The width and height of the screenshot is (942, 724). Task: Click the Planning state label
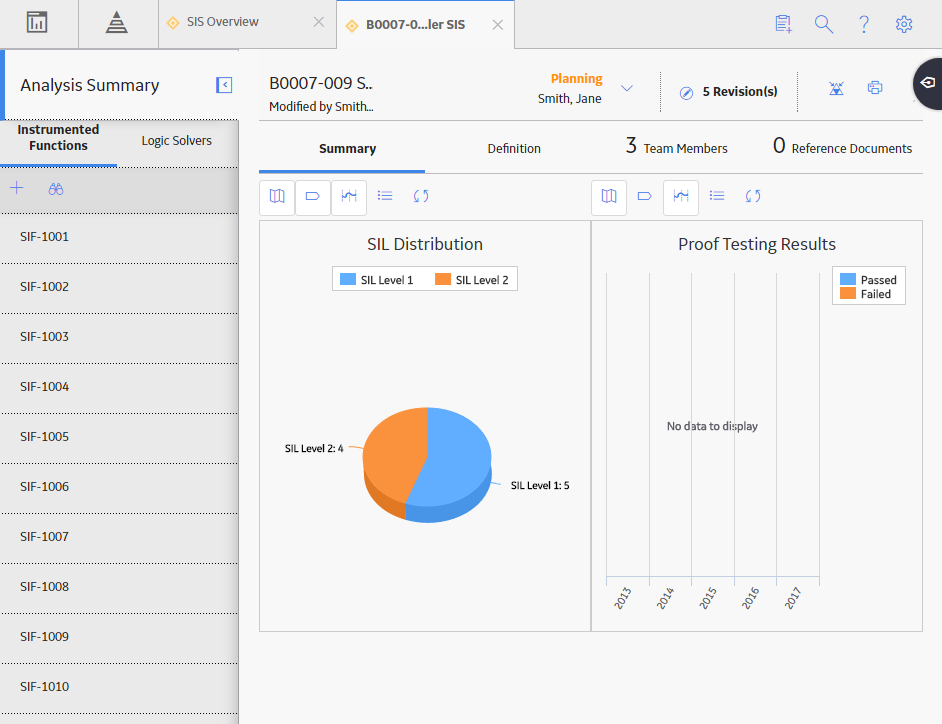coord(576,79)
